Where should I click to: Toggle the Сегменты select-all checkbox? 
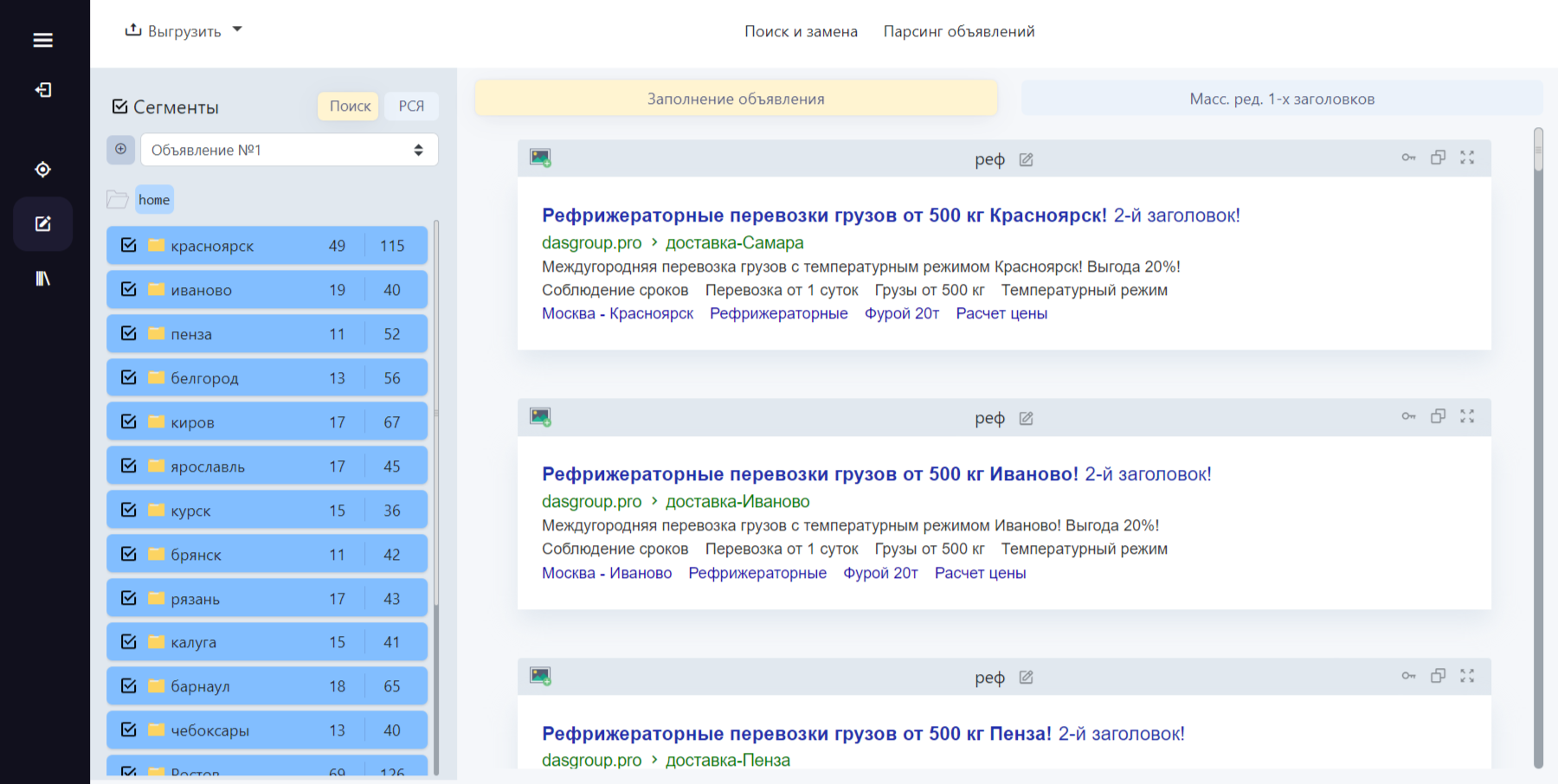(x=120, y=106)
